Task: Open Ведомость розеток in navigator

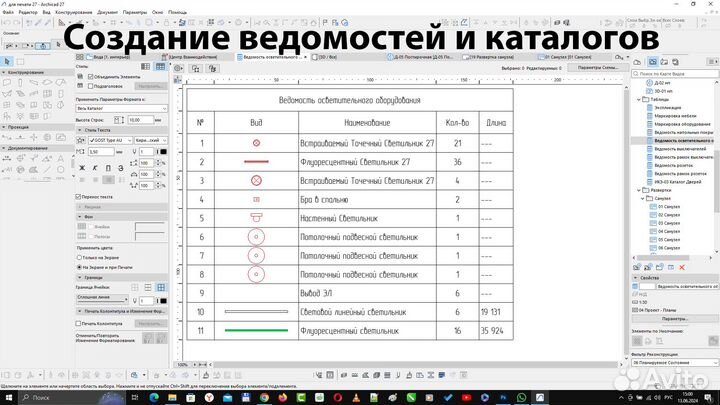Action: tap(673, 165)
